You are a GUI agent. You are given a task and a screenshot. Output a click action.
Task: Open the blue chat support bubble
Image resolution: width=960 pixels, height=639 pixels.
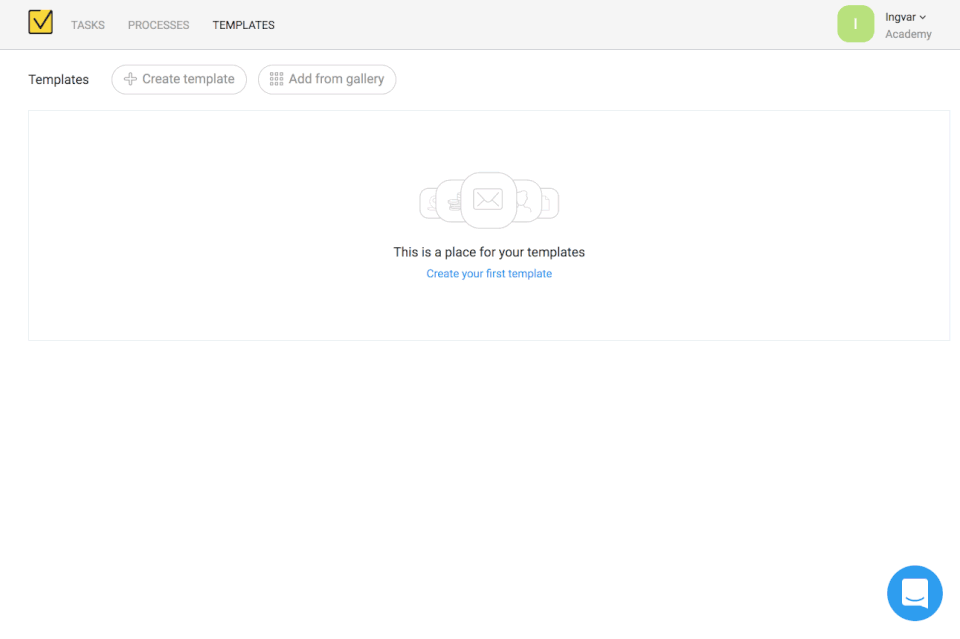coord(914,593)
